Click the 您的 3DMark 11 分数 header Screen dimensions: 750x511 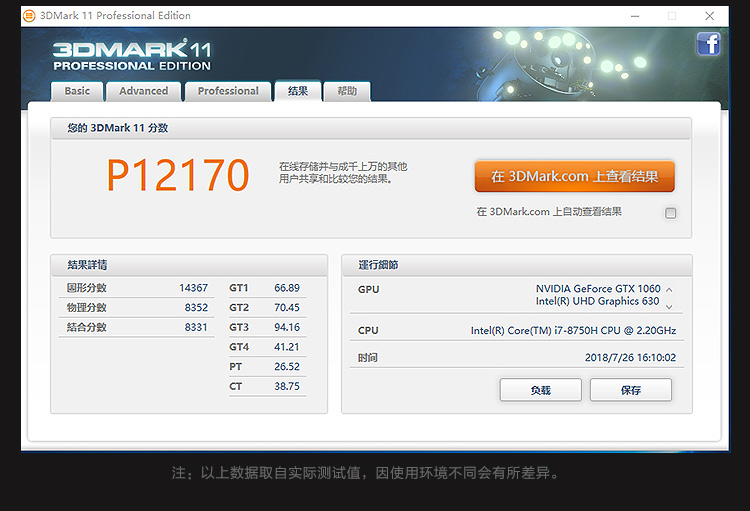(x=371, y=128)
